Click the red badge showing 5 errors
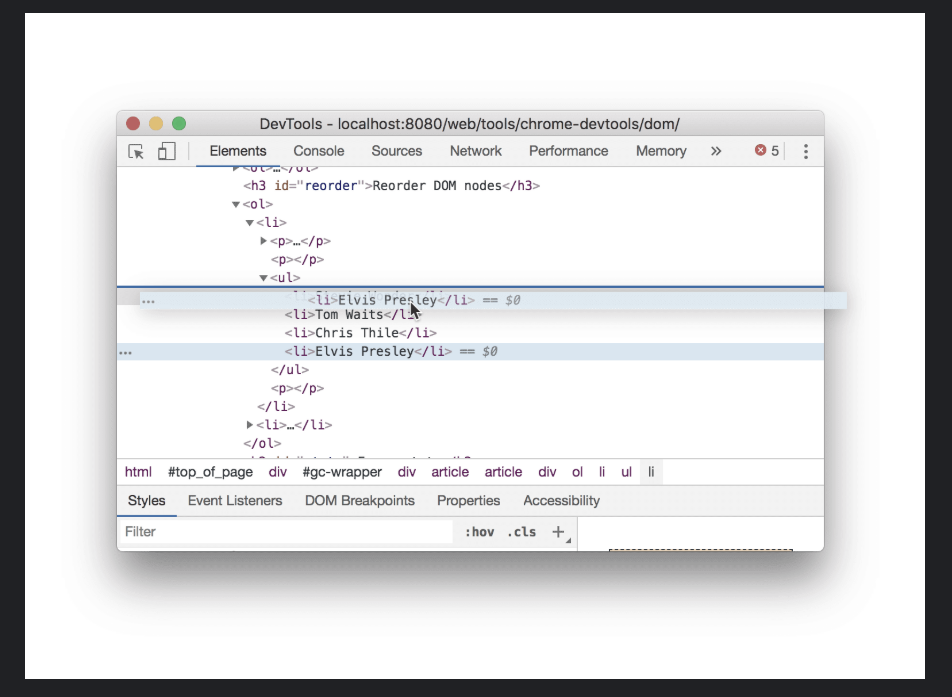Image resolution: width=952 pixels, height=697 pixels. click(764, 151)
